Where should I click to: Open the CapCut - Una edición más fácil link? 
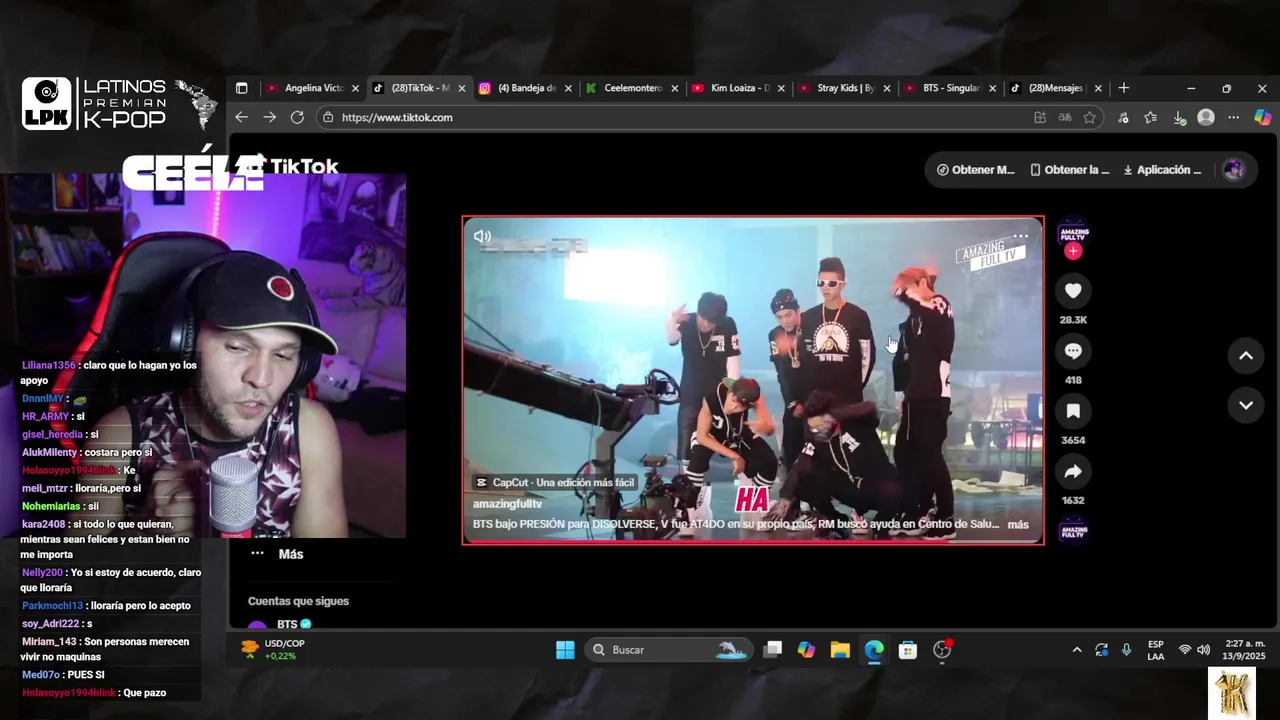(x=555, y=482)
